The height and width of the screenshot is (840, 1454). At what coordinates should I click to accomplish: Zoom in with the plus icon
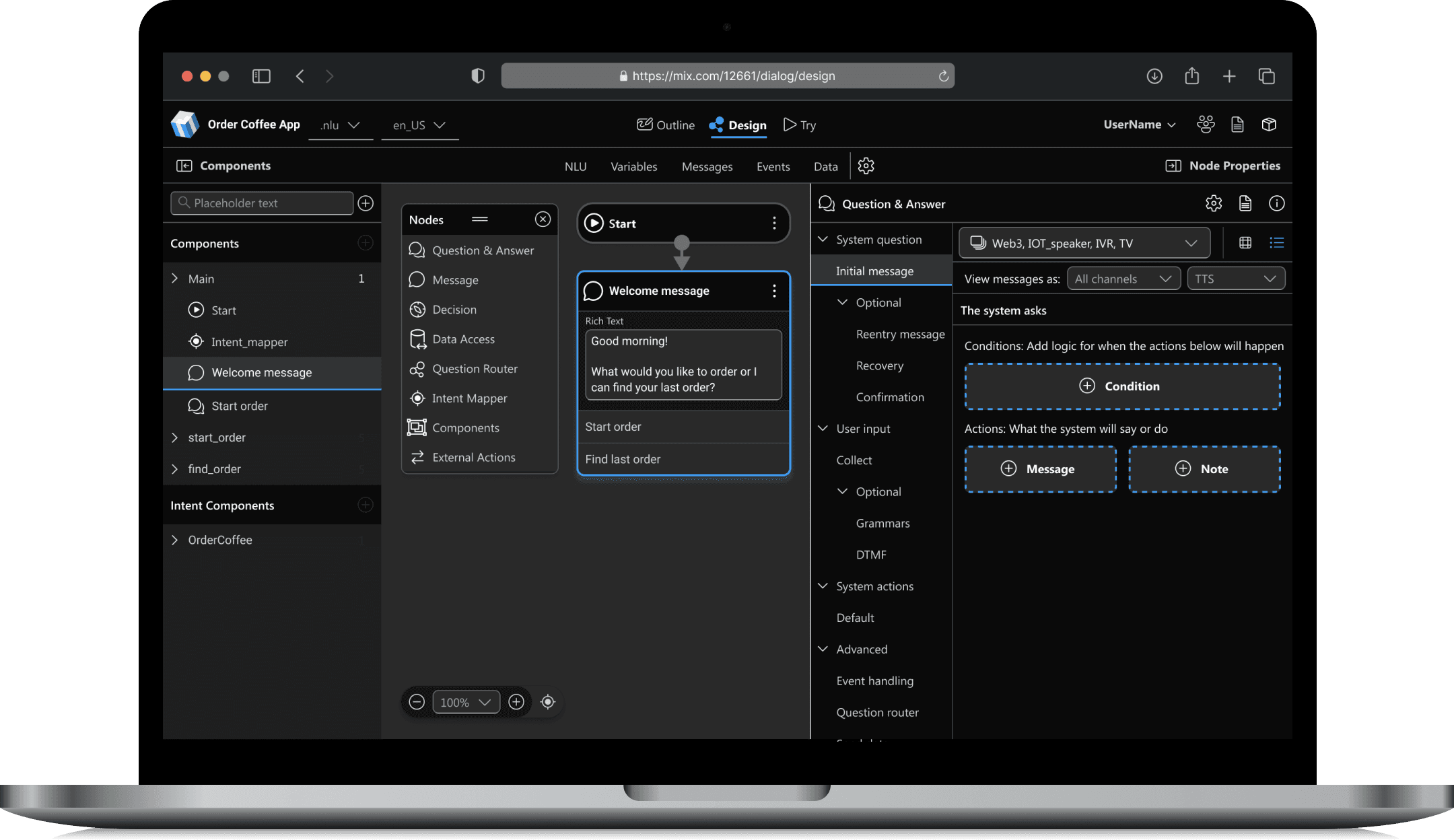tap(516, 702)
